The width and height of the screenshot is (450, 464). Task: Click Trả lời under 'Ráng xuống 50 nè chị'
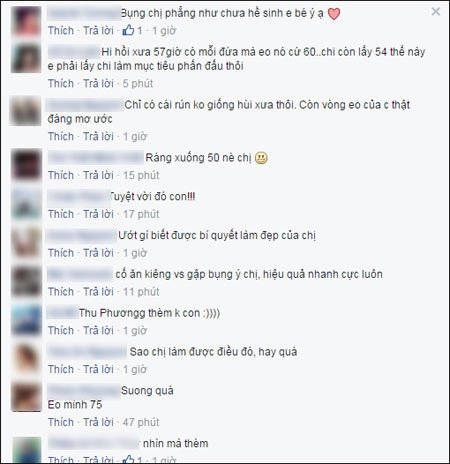98,175
